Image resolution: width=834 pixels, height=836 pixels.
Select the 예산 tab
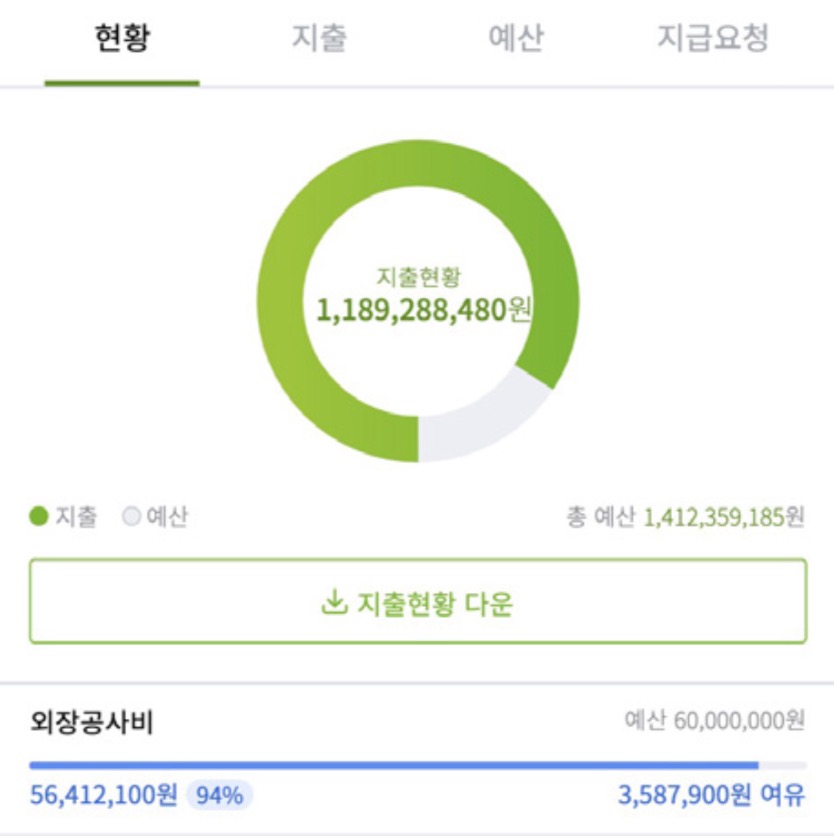pos(516,38)
